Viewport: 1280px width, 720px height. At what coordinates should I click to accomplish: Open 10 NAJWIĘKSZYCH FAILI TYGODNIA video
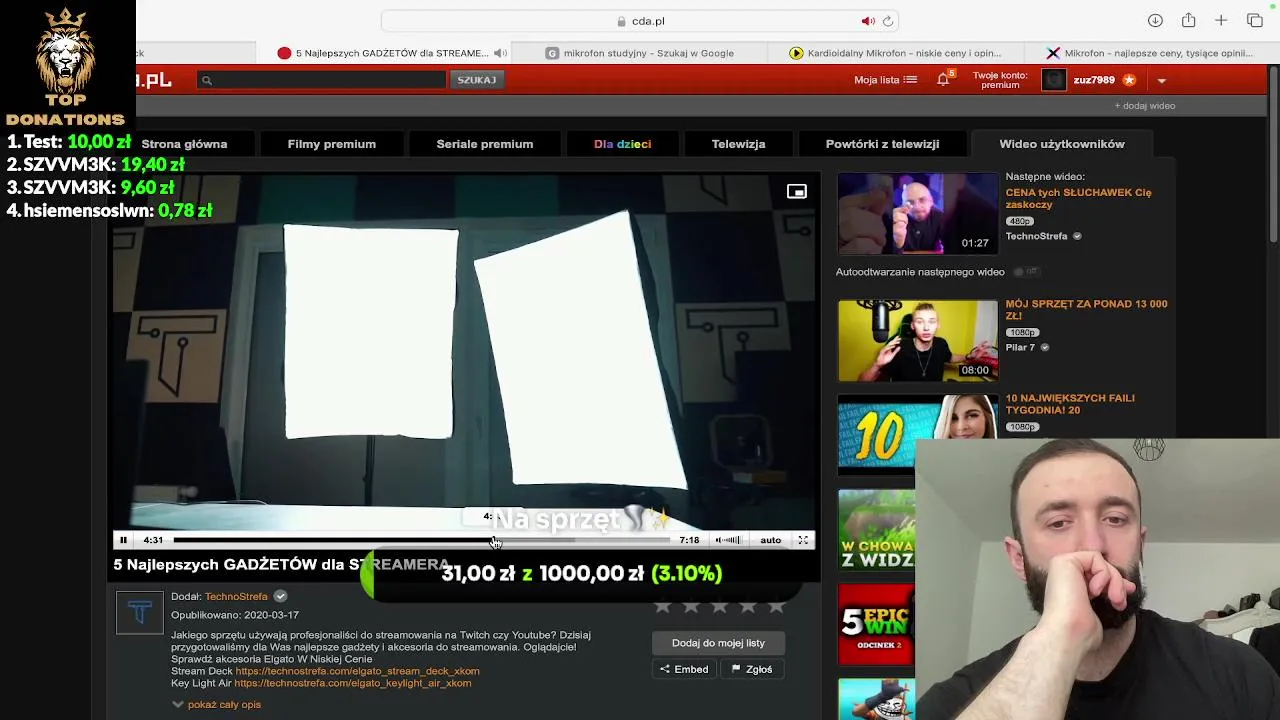pyautogui.click(x=1070, y=404)
